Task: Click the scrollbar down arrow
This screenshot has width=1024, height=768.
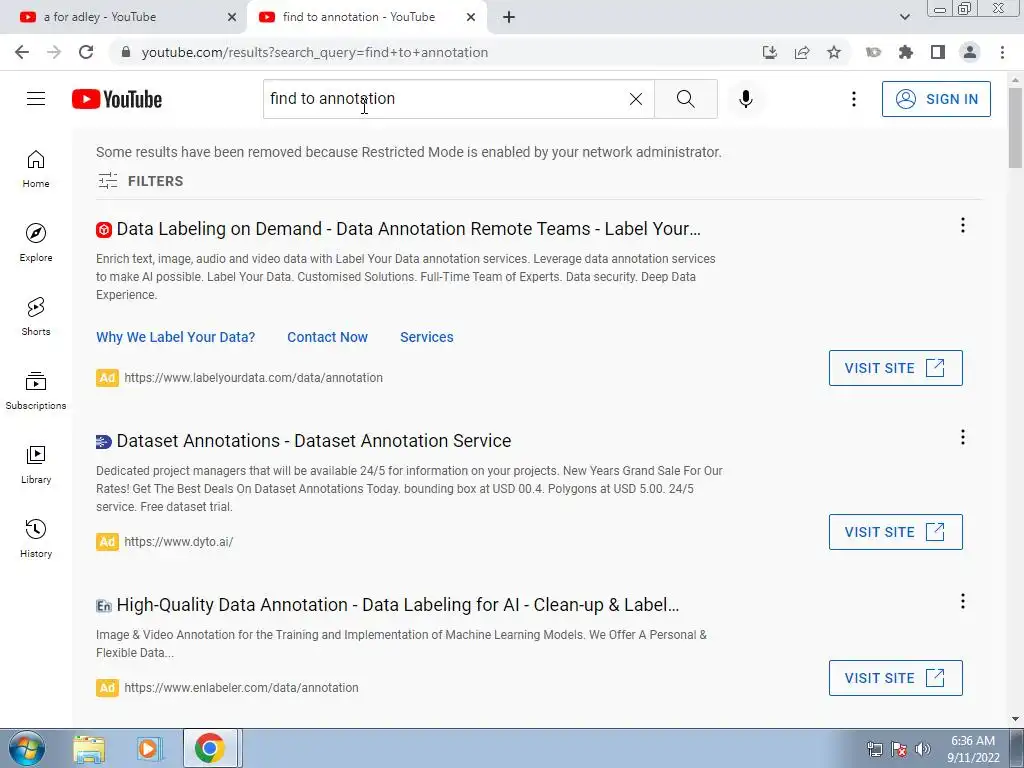Action: click(1015, 719)
